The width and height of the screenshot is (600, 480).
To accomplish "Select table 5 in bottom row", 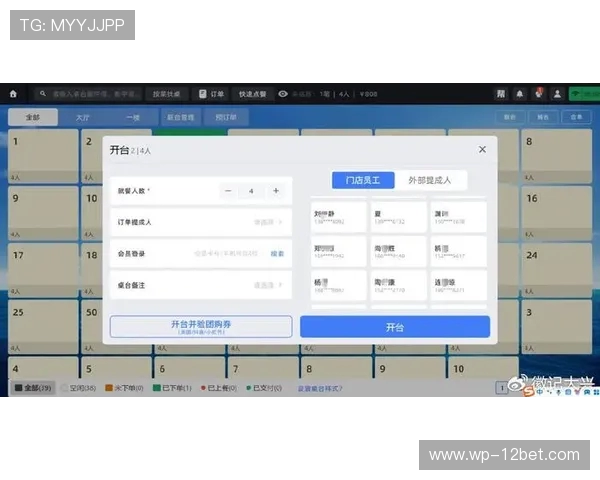I will 116,368.
